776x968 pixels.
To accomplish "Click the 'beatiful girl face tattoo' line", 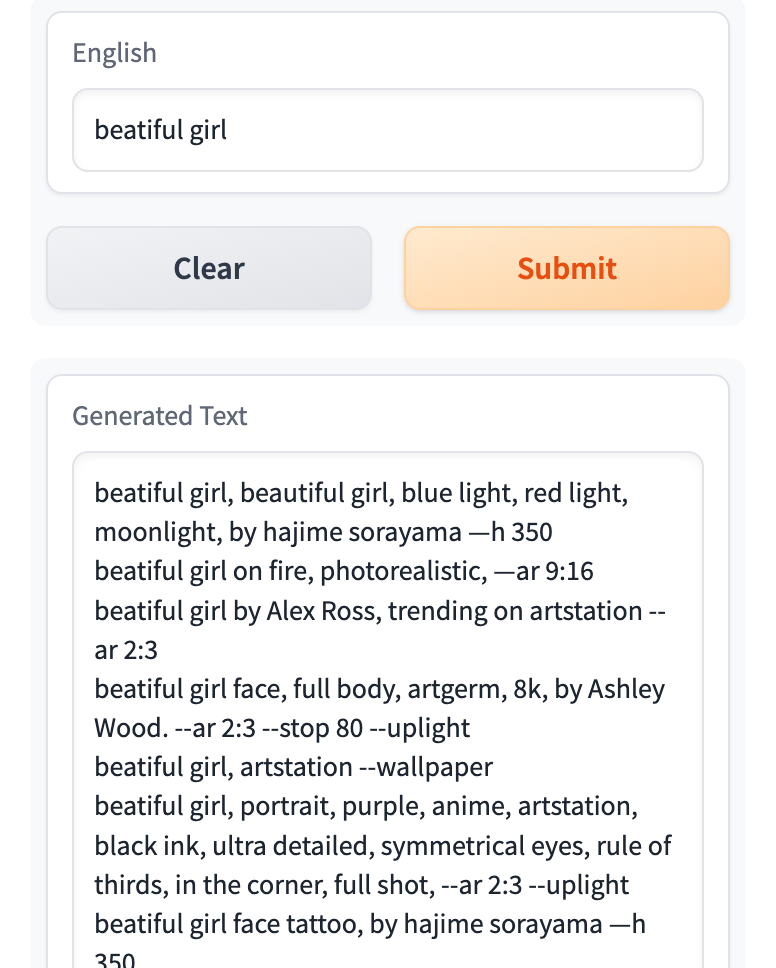I will coord(370,924).
